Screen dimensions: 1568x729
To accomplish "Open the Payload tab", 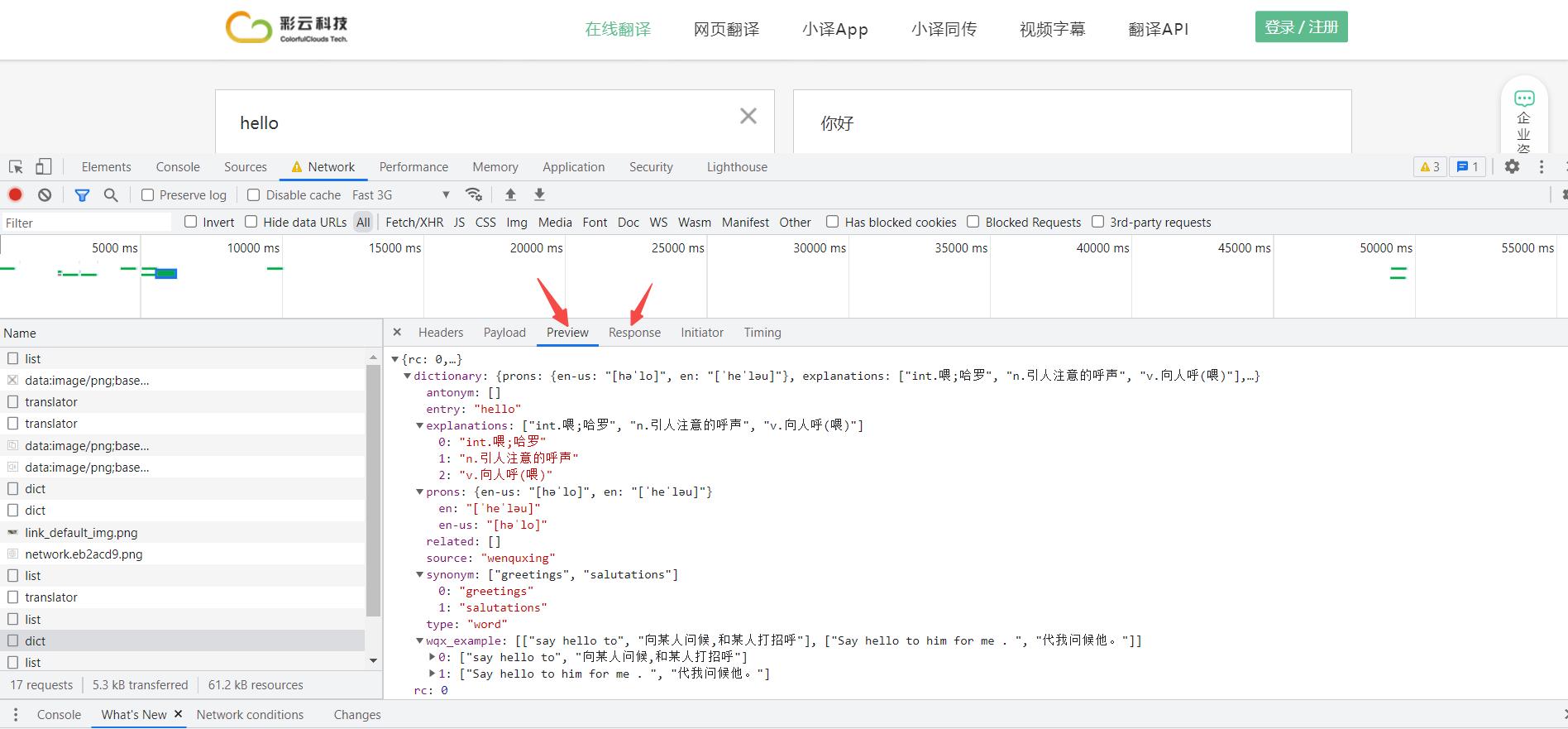I will pos(504,333).
